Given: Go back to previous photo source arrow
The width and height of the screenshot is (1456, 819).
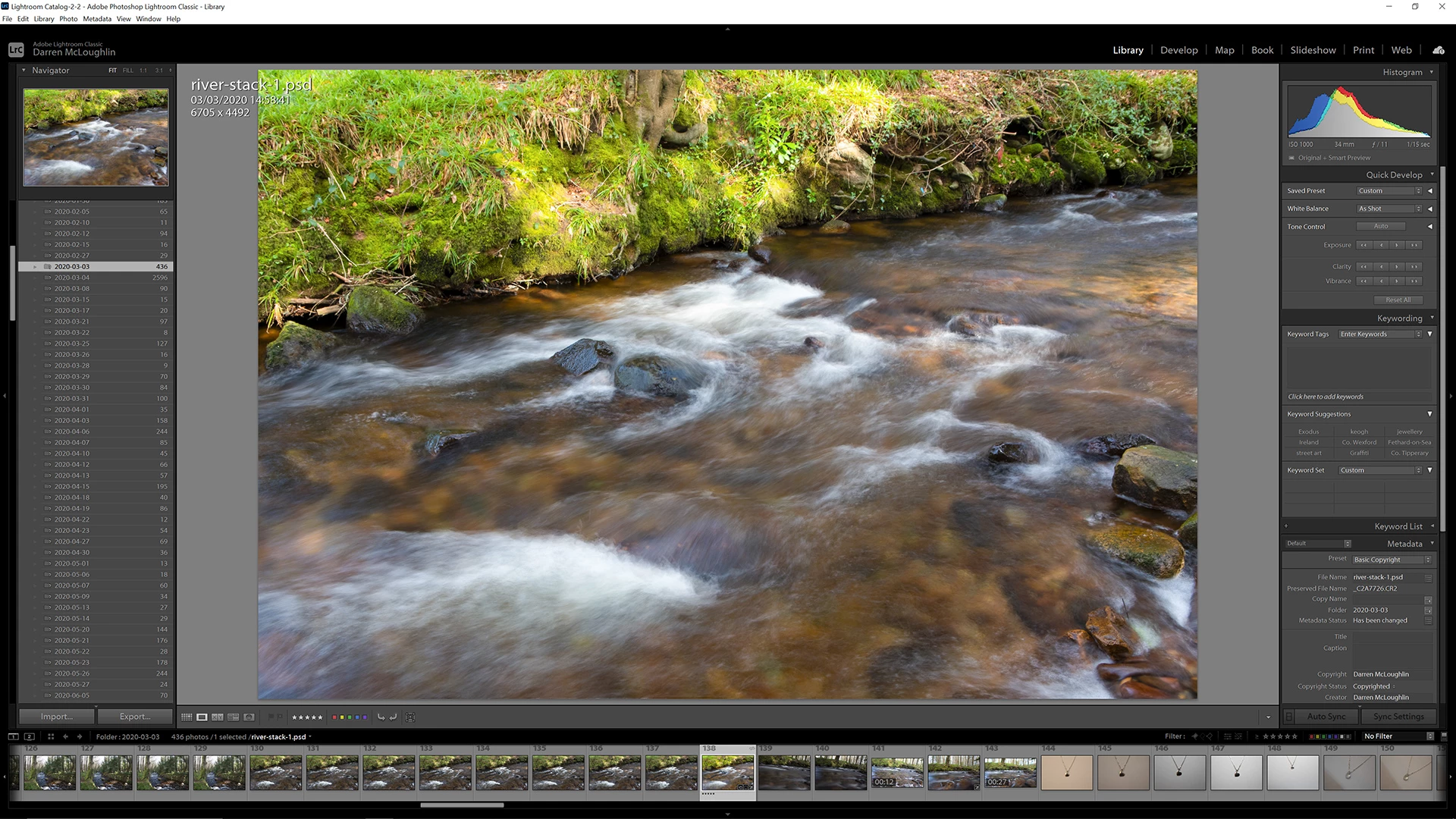Looking at the screenshot, I should 65,736.
